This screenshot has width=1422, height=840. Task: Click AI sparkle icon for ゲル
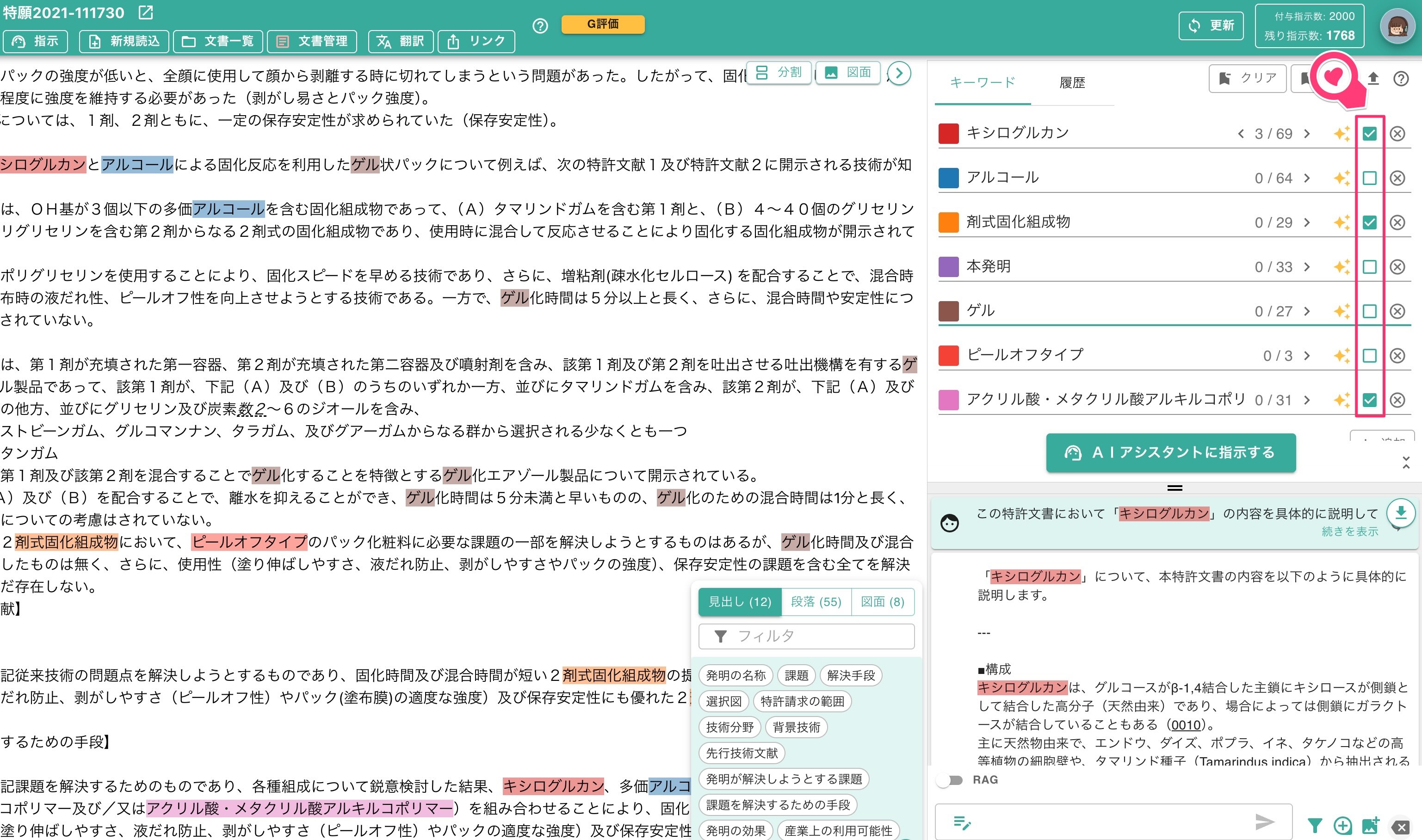pos(1341,311)
